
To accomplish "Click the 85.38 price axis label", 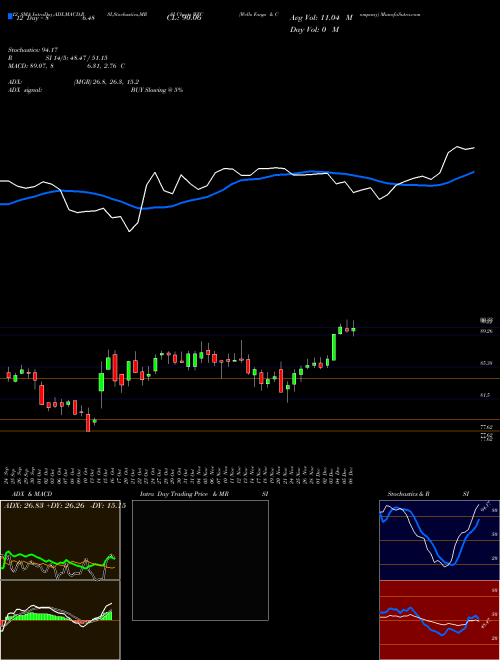I will pyautogui.click(x=487, y=363).
